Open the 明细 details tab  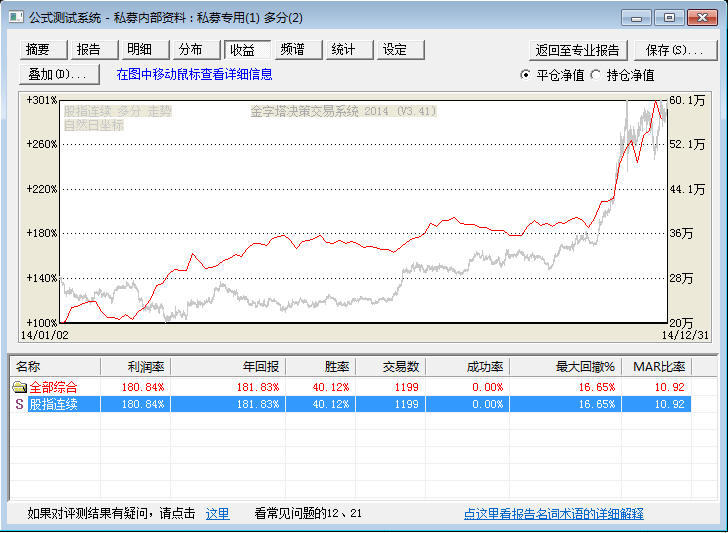click(x=146, y=50)
